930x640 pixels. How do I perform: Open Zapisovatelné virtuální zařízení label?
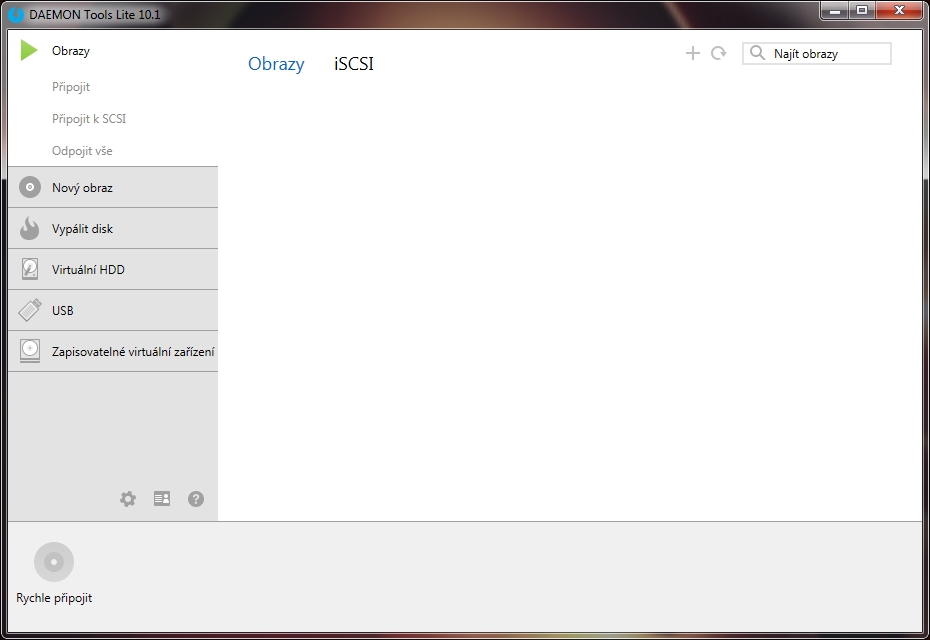[133, 352]
